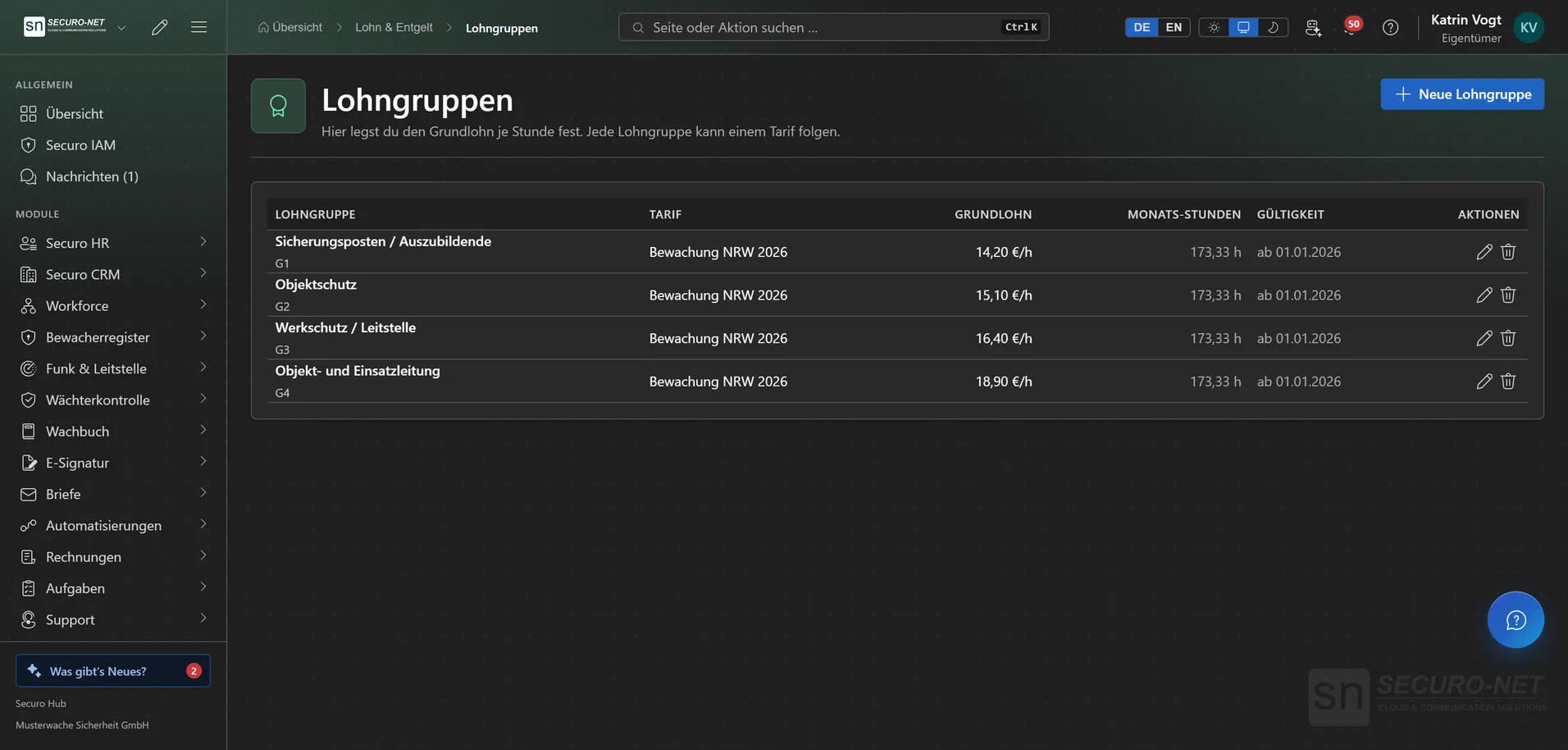Click the pencil edit icon in top bar
The width and height of the screenshot is (1568, 750).
(x=160, y=27)
